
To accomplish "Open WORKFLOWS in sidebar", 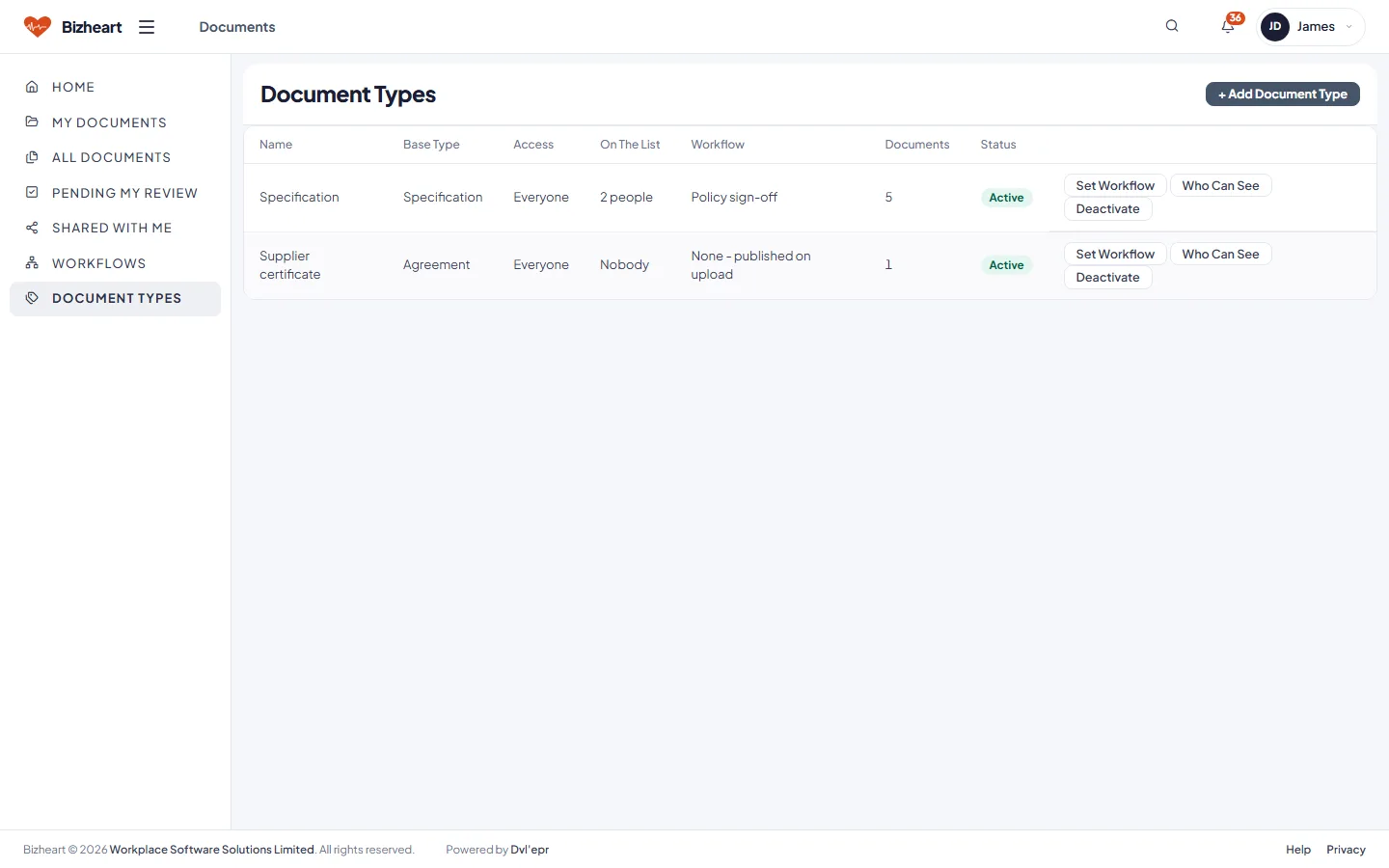I will click(x=116, y=263).
